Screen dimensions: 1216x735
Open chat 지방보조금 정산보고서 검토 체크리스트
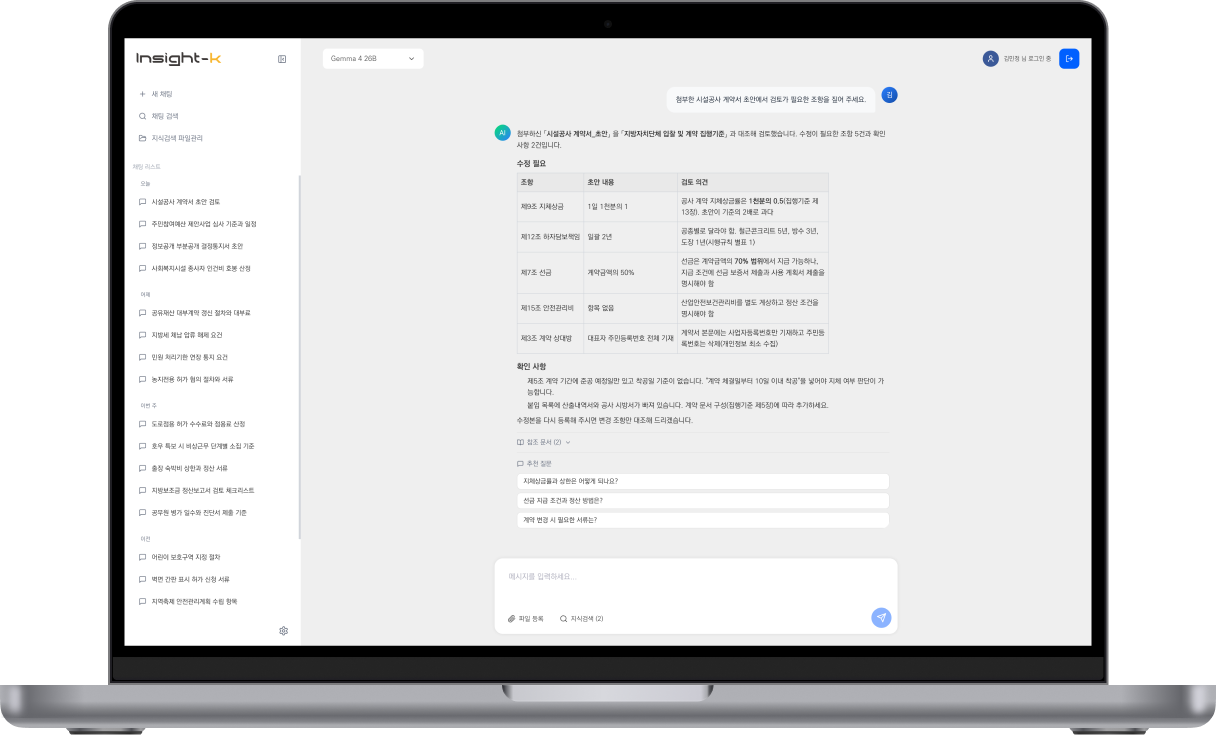pyautogui.click(x=203, y=490)
